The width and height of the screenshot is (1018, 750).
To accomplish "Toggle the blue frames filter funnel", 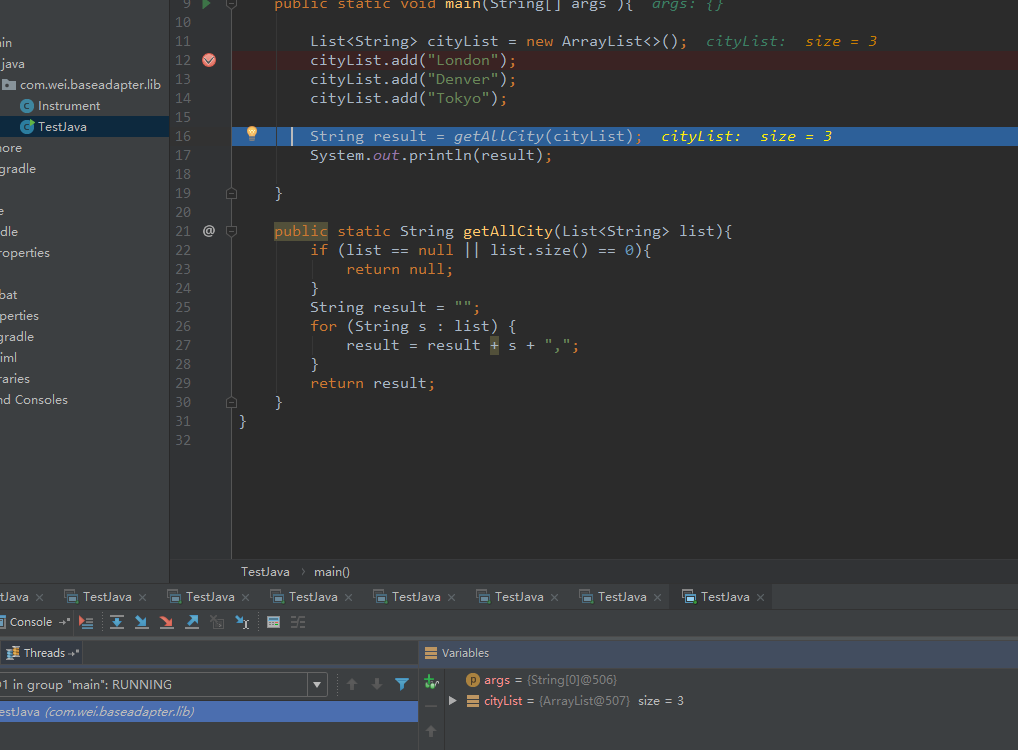I will 402,684.
